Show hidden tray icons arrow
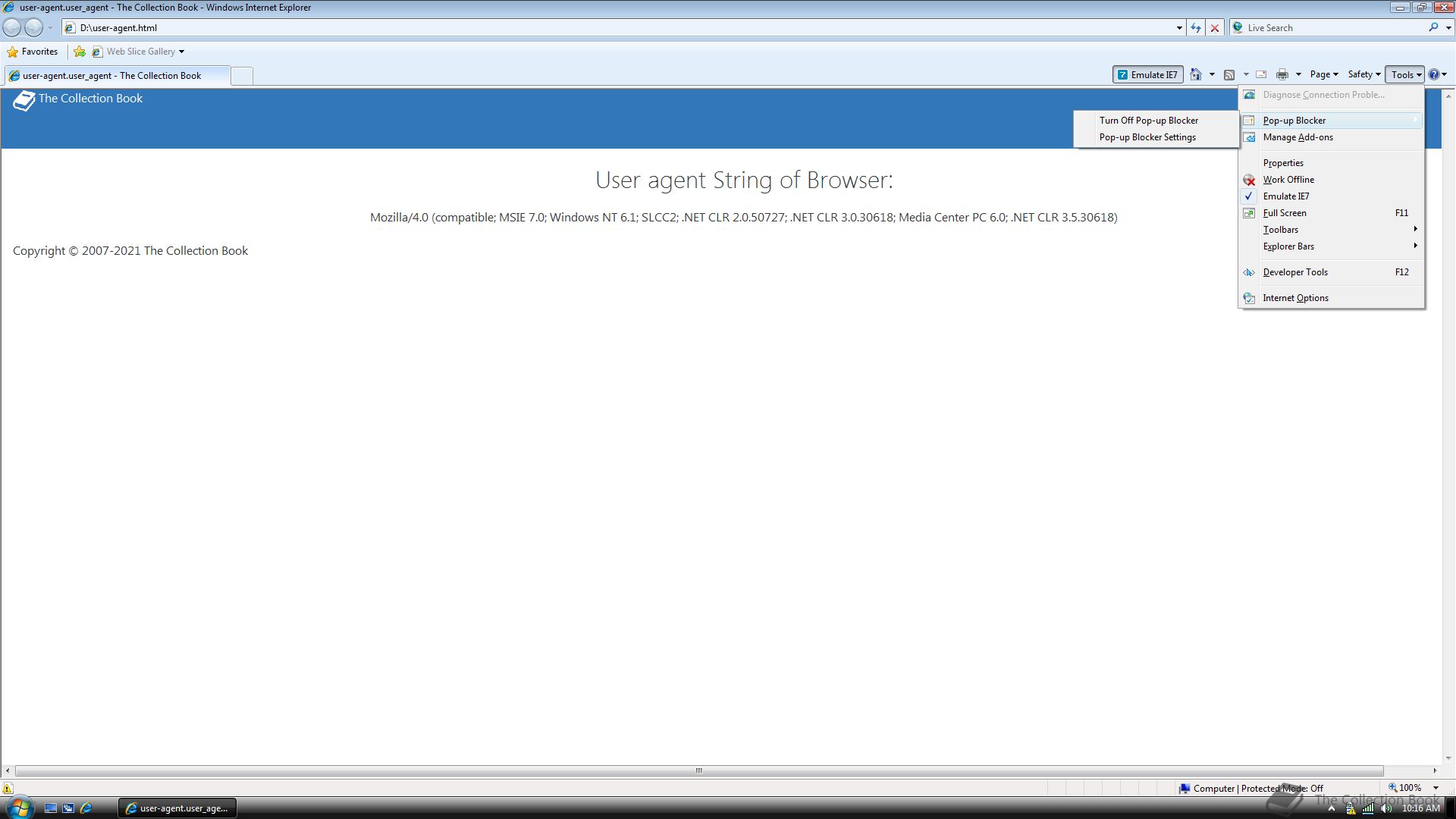1456x819 pixels. [1331, 808]
